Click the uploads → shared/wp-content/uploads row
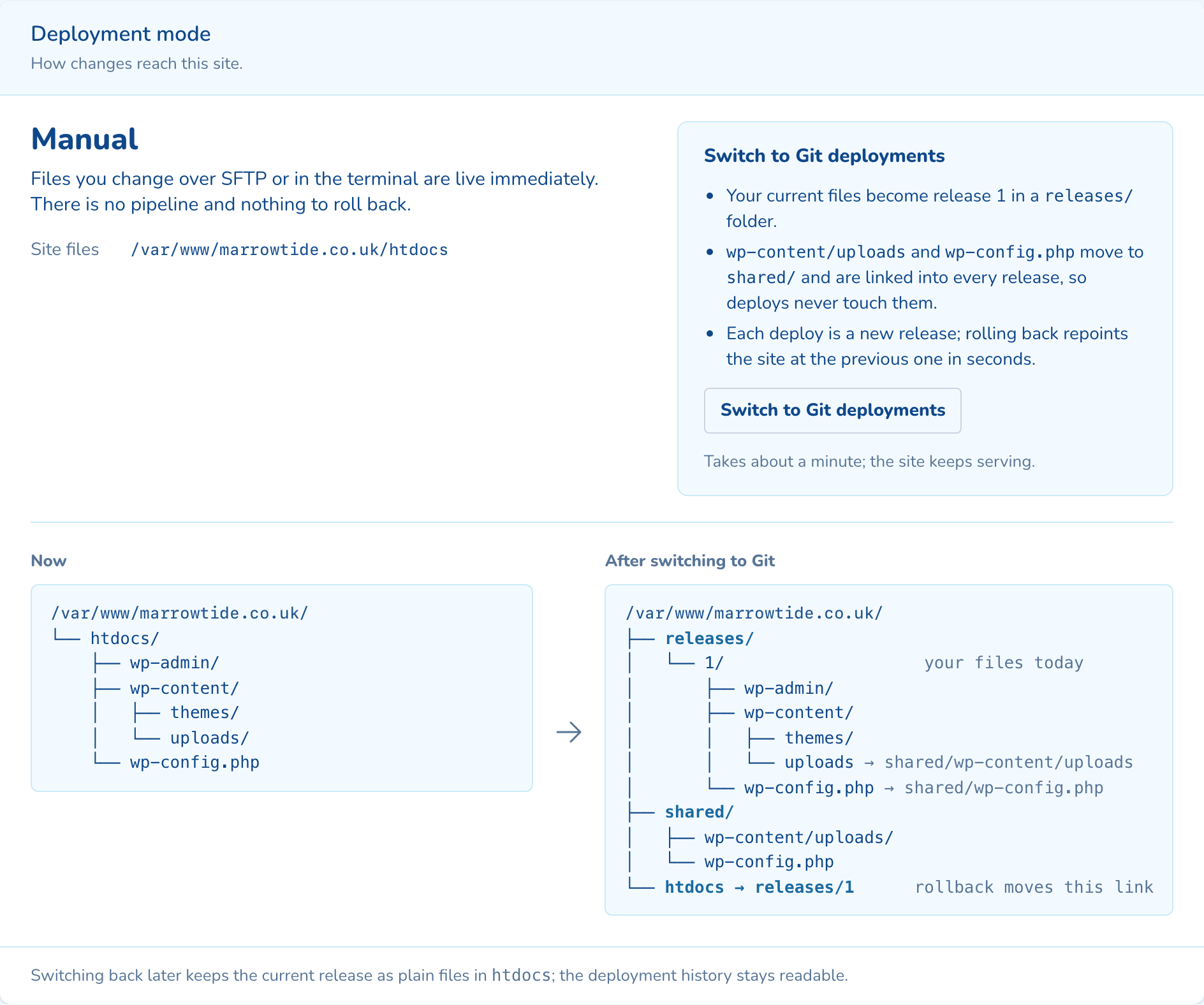This screenshot has height=1005, width=1204. point(958,762)
